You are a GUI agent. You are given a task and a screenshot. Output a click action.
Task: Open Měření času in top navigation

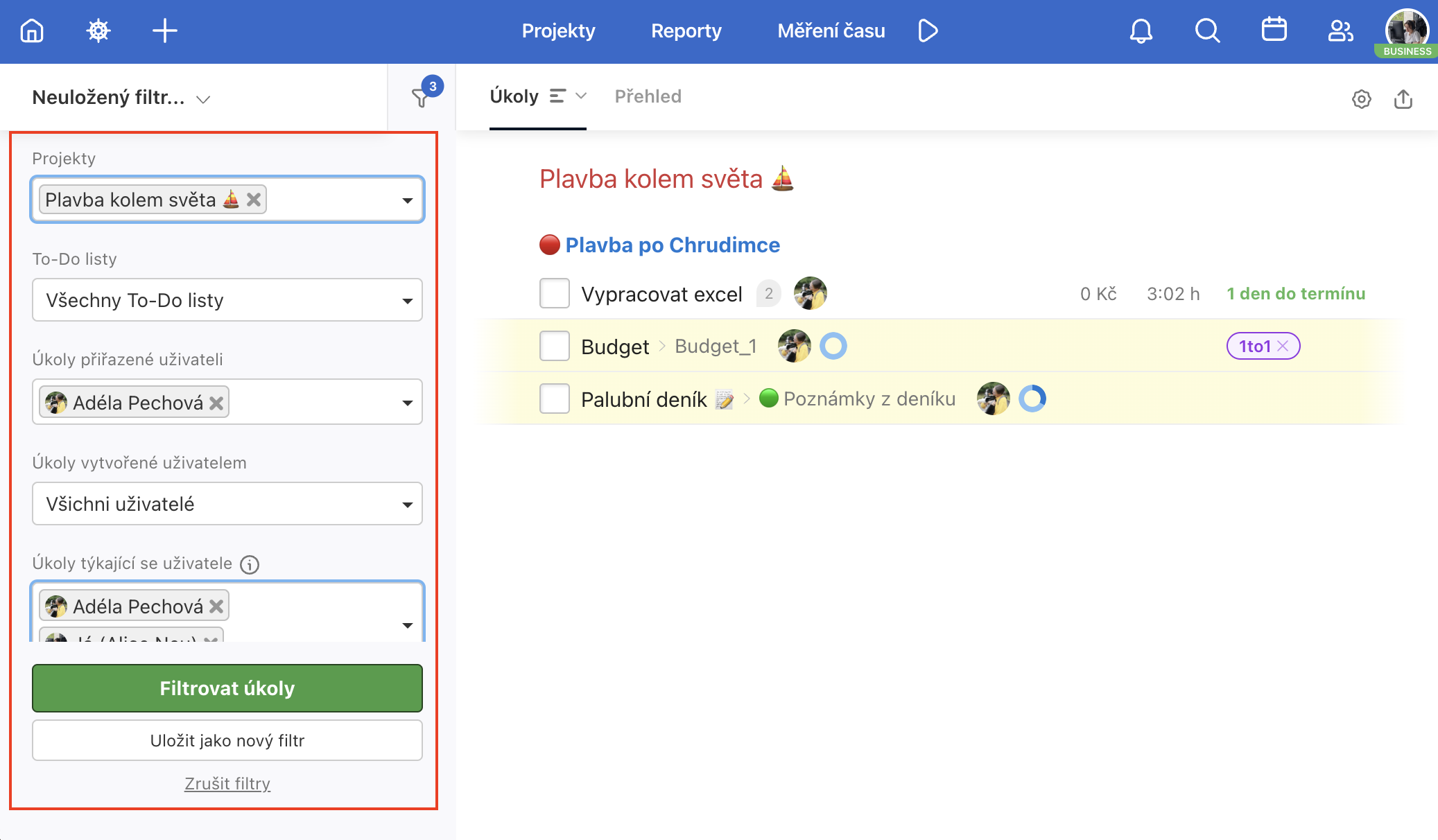(x=831, y=30)
